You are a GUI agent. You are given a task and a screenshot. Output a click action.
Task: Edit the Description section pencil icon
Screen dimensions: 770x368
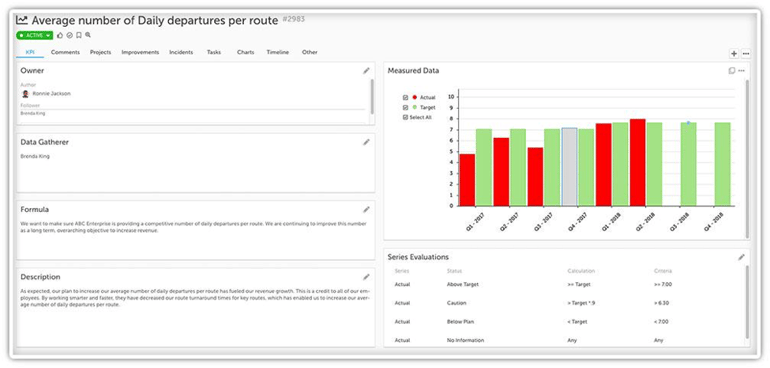point(366,277)
